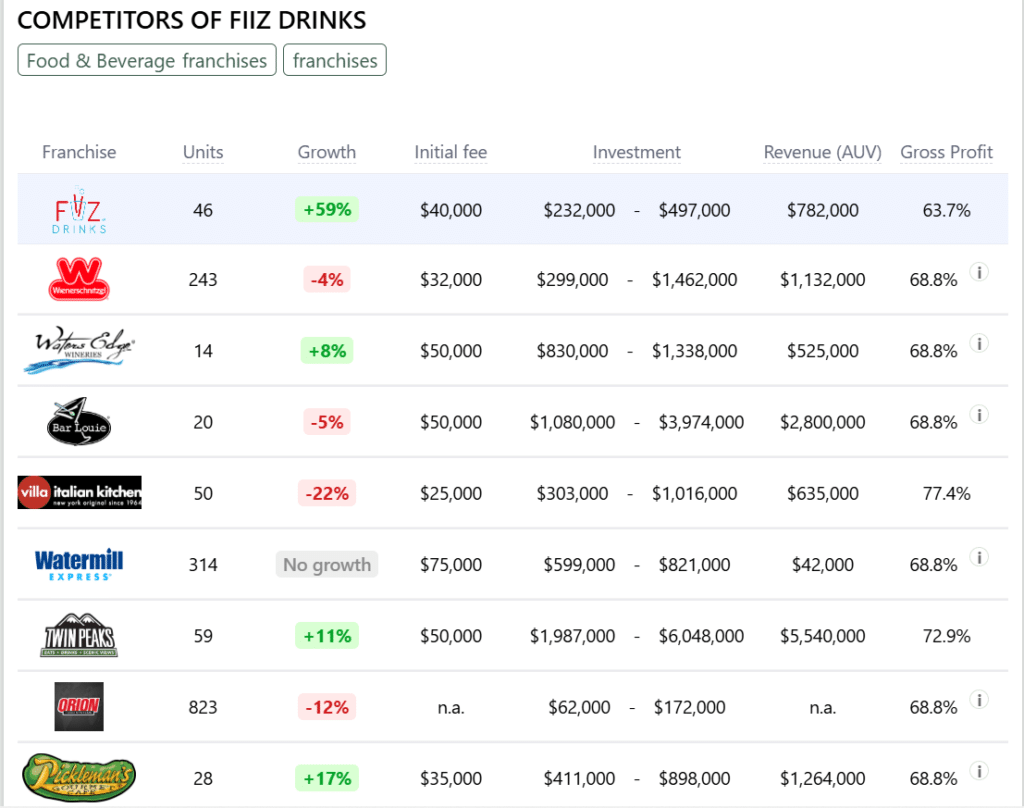Open the Twin Peaks franchise logo
The width and height of the screenshot is (1024, 808).
coord(79,635)
